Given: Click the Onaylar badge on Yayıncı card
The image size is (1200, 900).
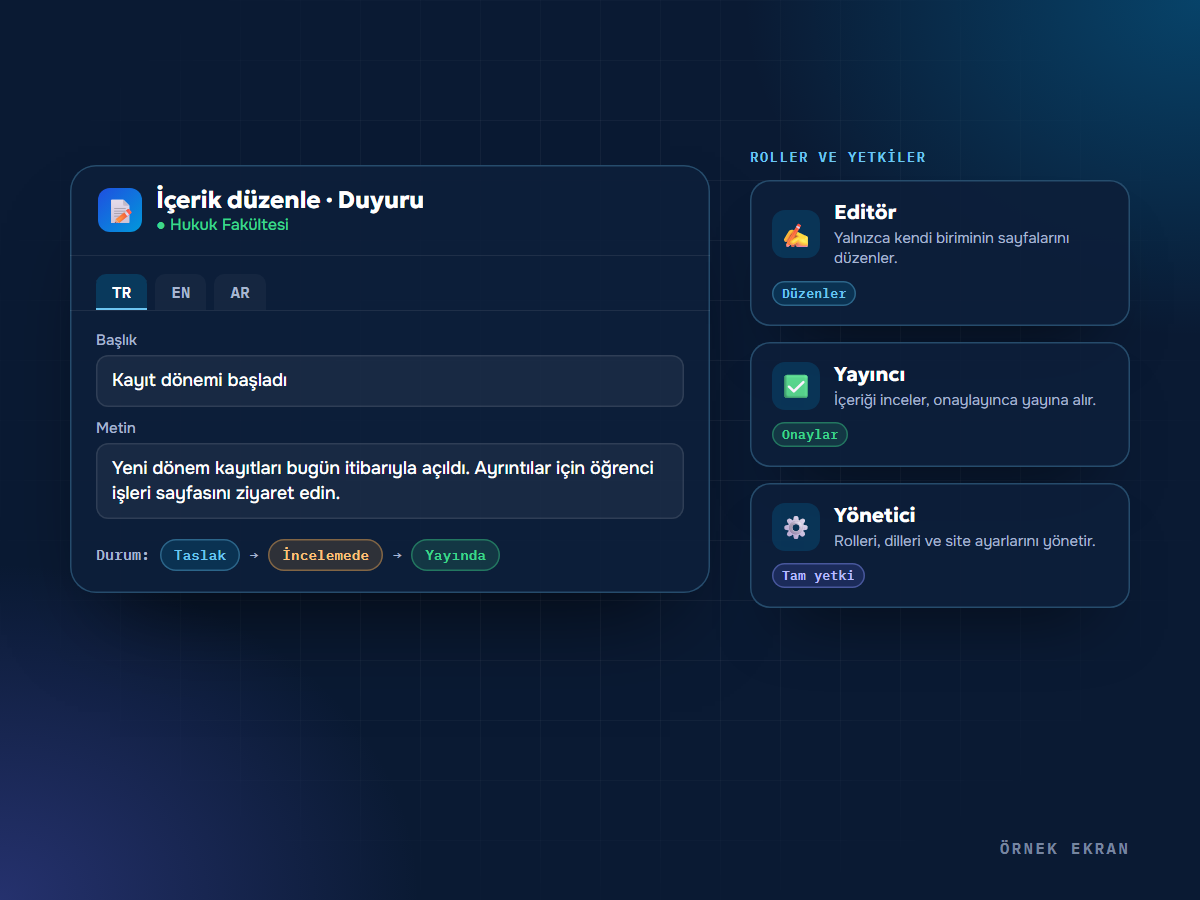Looking at the screenshot, I should coord(810,434).
